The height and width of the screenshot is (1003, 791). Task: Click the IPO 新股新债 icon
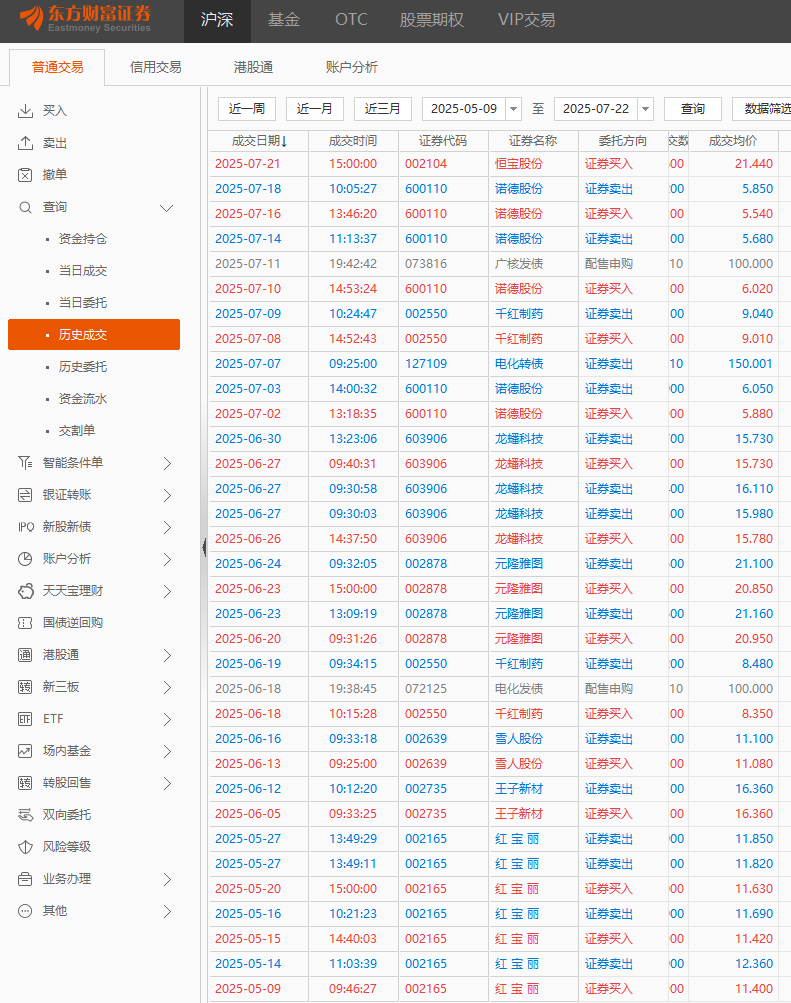coord(26,526)
